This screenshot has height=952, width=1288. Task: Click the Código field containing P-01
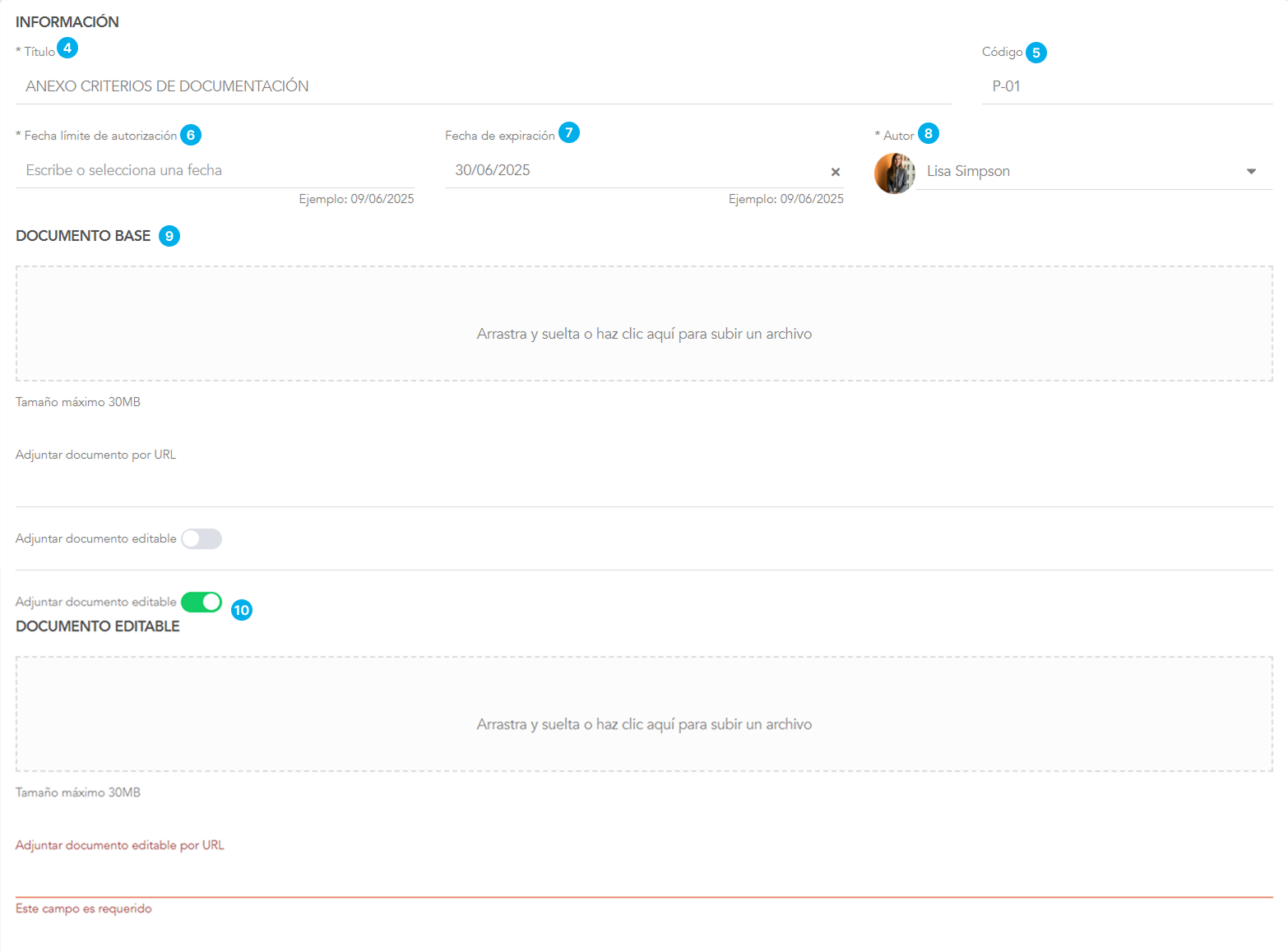click(1125, 86)
